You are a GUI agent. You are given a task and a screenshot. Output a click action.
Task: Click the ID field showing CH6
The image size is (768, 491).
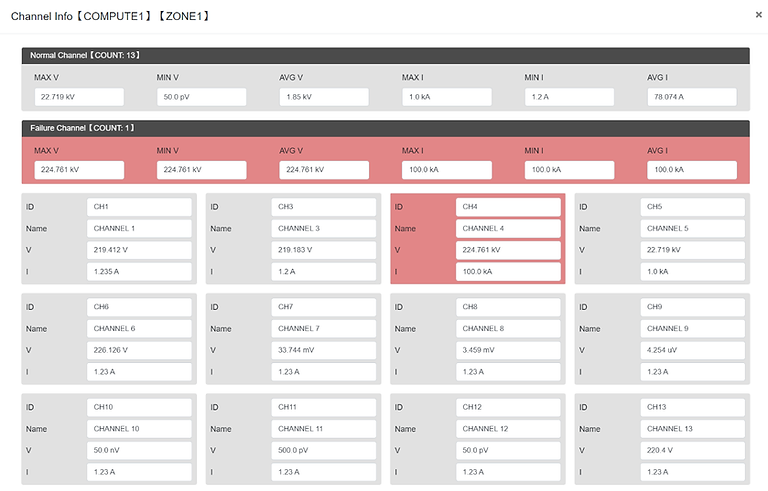[x=139, y=307]
